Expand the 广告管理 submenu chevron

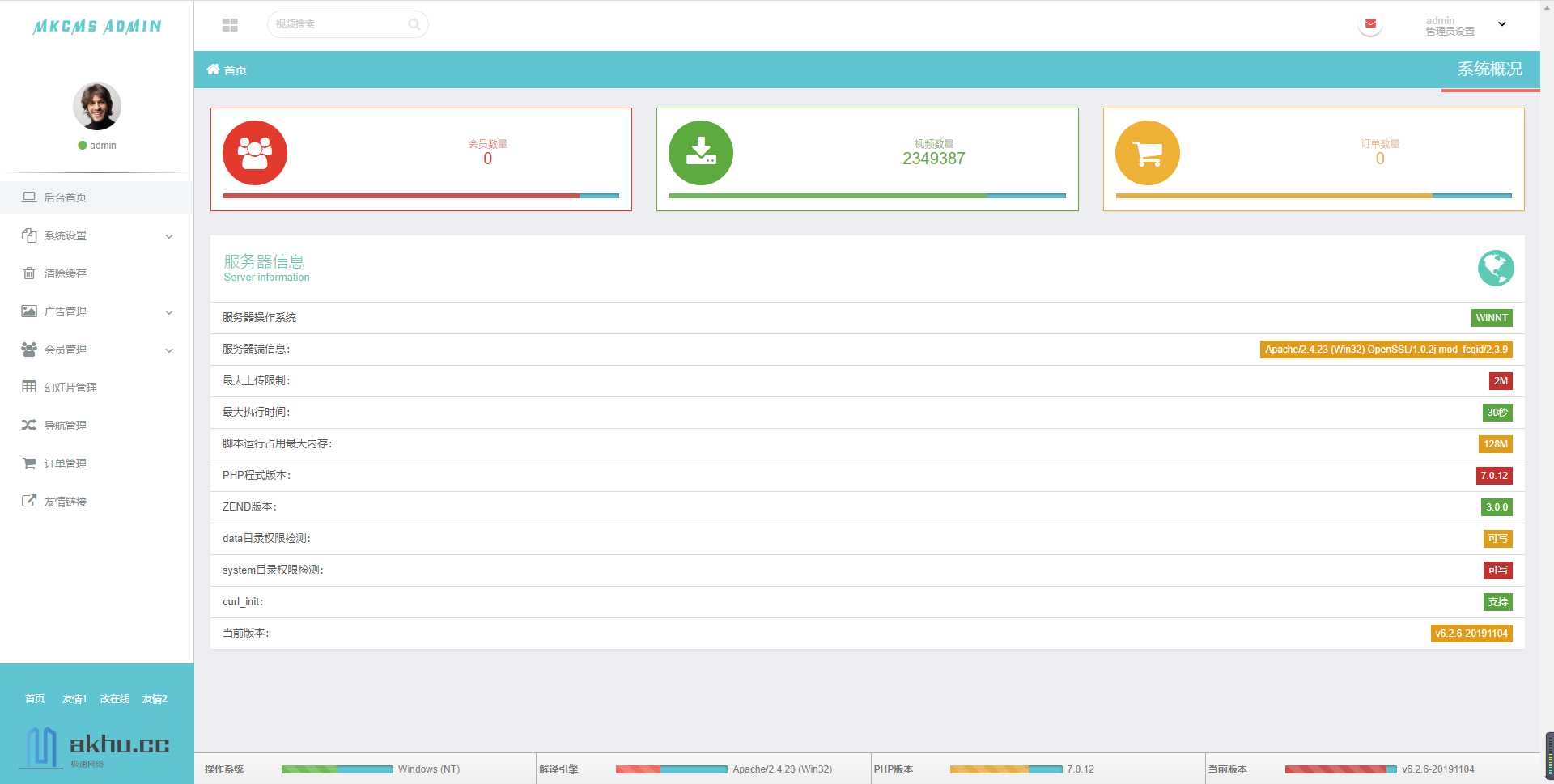169,312
